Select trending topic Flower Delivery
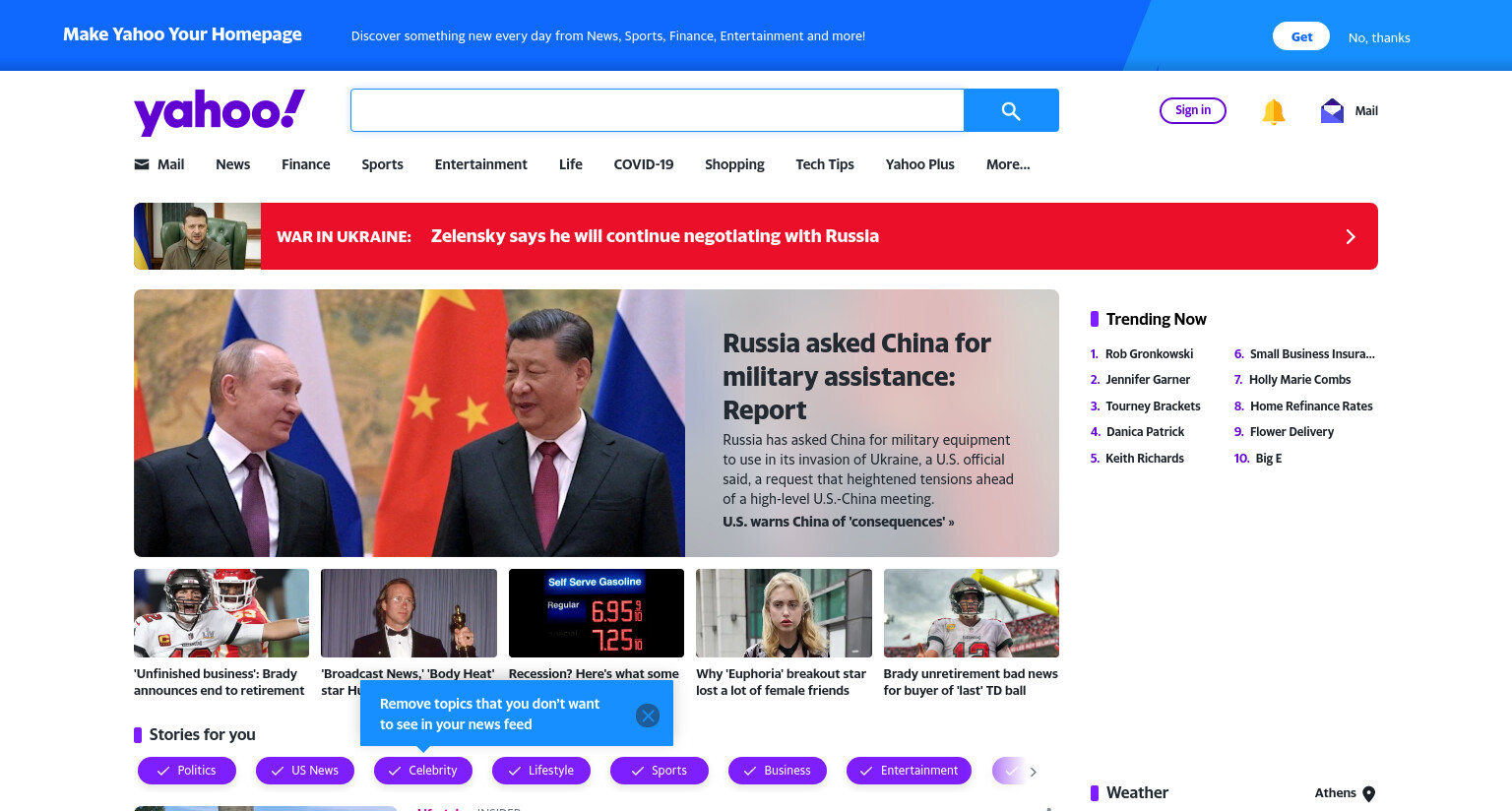 tap(1291, 432)
